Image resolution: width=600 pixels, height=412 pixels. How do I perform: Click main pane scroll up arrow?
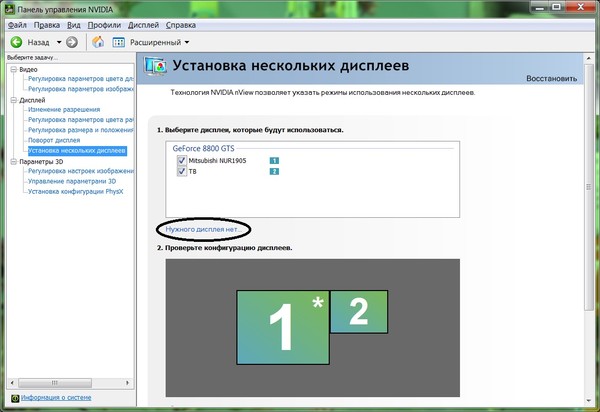(589, 58)
